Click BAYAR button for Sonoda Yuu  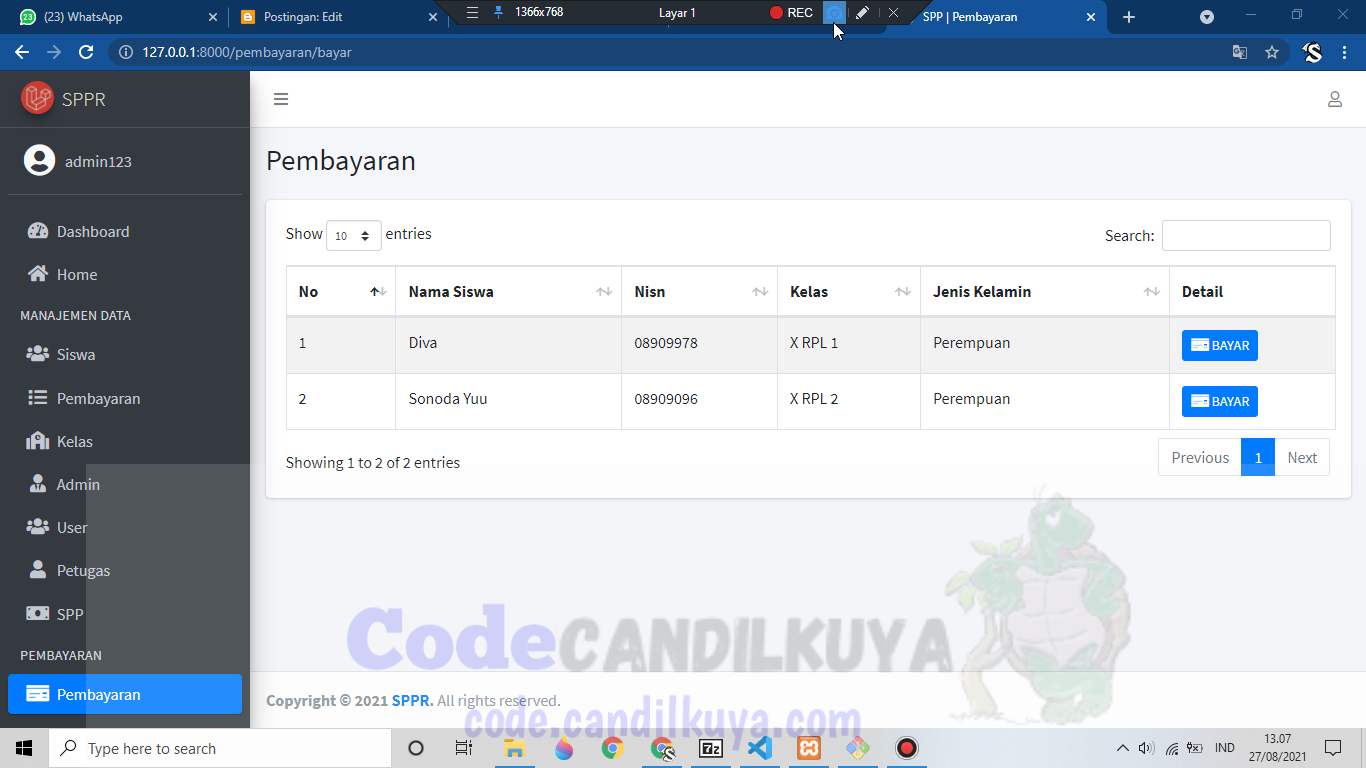click(1220, 401)
